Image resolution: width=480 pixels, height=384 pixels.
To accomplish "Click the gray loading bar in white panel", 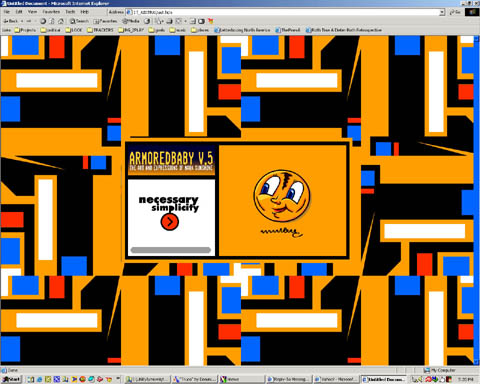I will [171, 250].
